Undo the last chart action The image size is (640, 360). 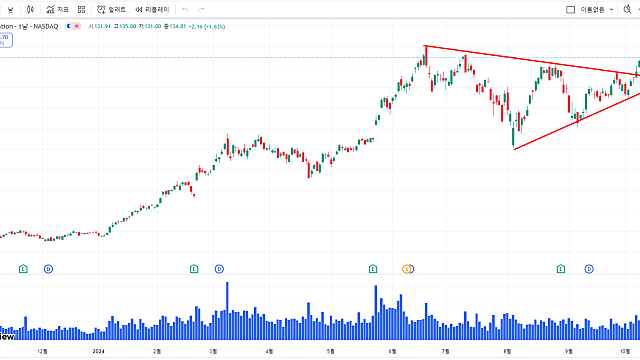[185, 9]
